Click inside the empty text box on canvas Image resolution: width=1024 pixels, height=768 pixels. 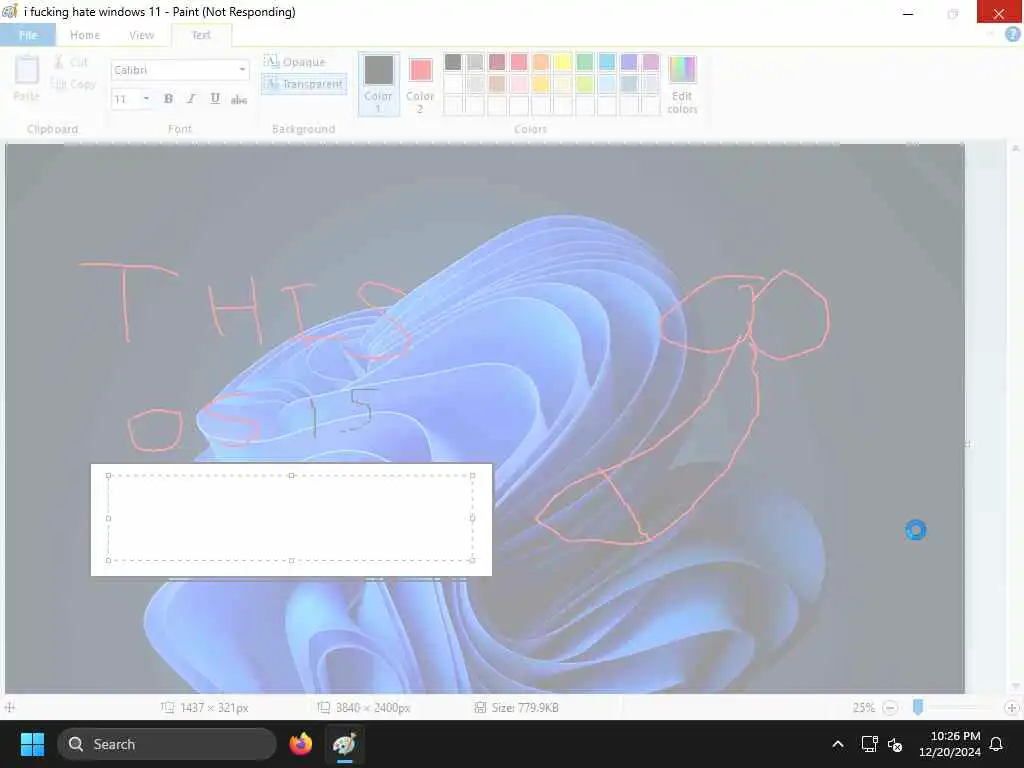click(x=291, y=518)
